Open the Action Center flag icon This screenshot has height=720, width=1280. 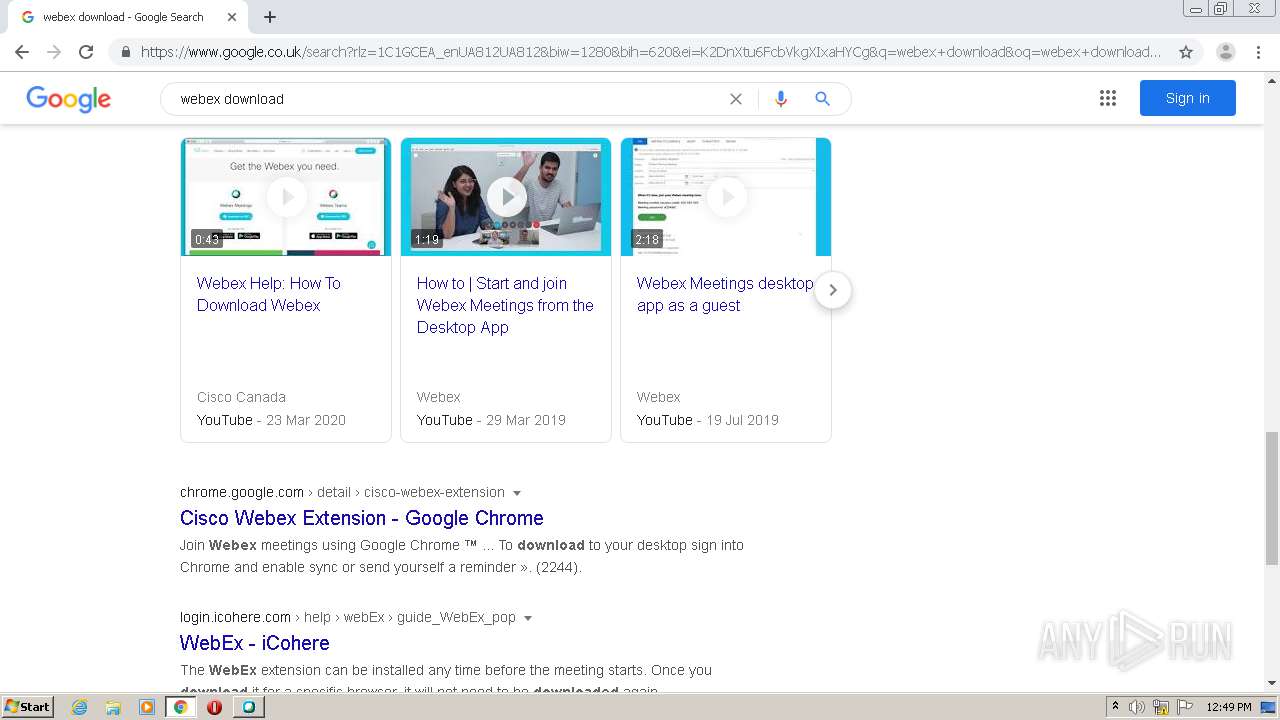[x=1184, y=707]
